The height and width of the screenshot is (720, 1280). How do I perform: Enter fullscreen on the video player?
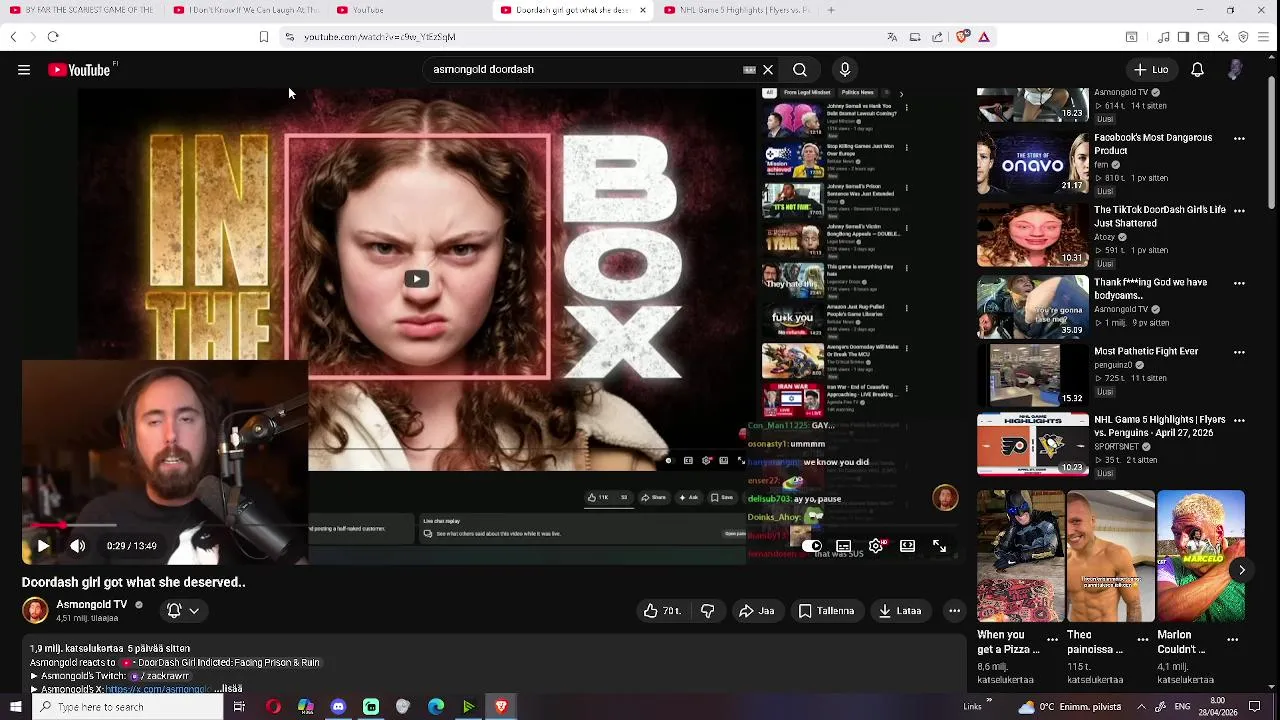[x=939, y=546]
